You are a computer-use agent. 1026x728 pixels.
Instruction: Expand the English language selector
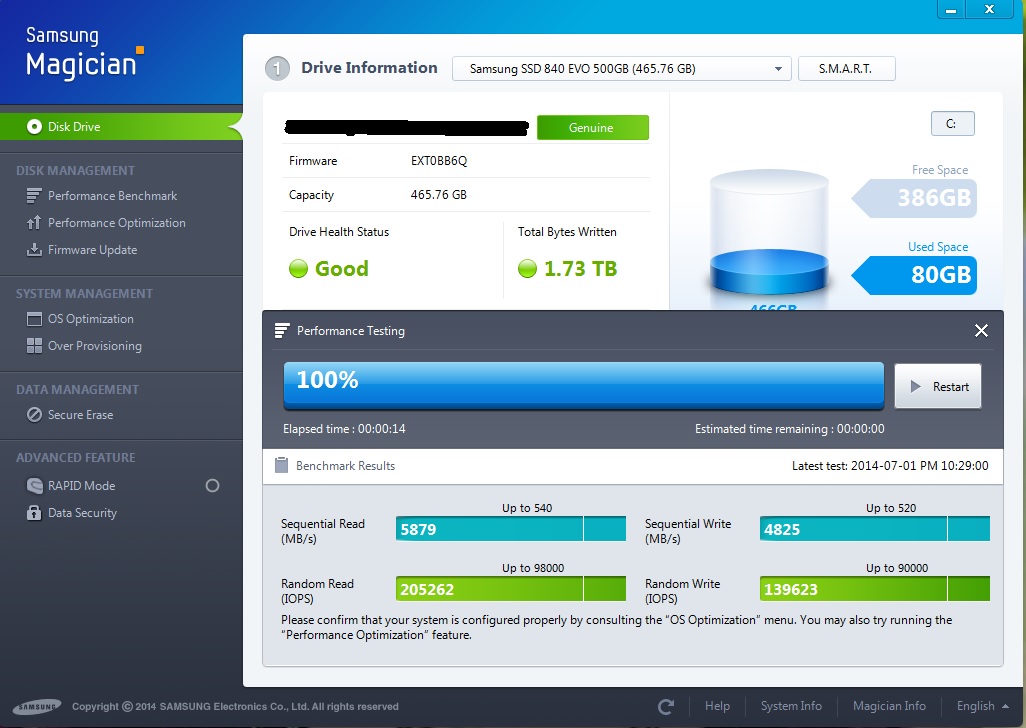click(x=982, y=706)
